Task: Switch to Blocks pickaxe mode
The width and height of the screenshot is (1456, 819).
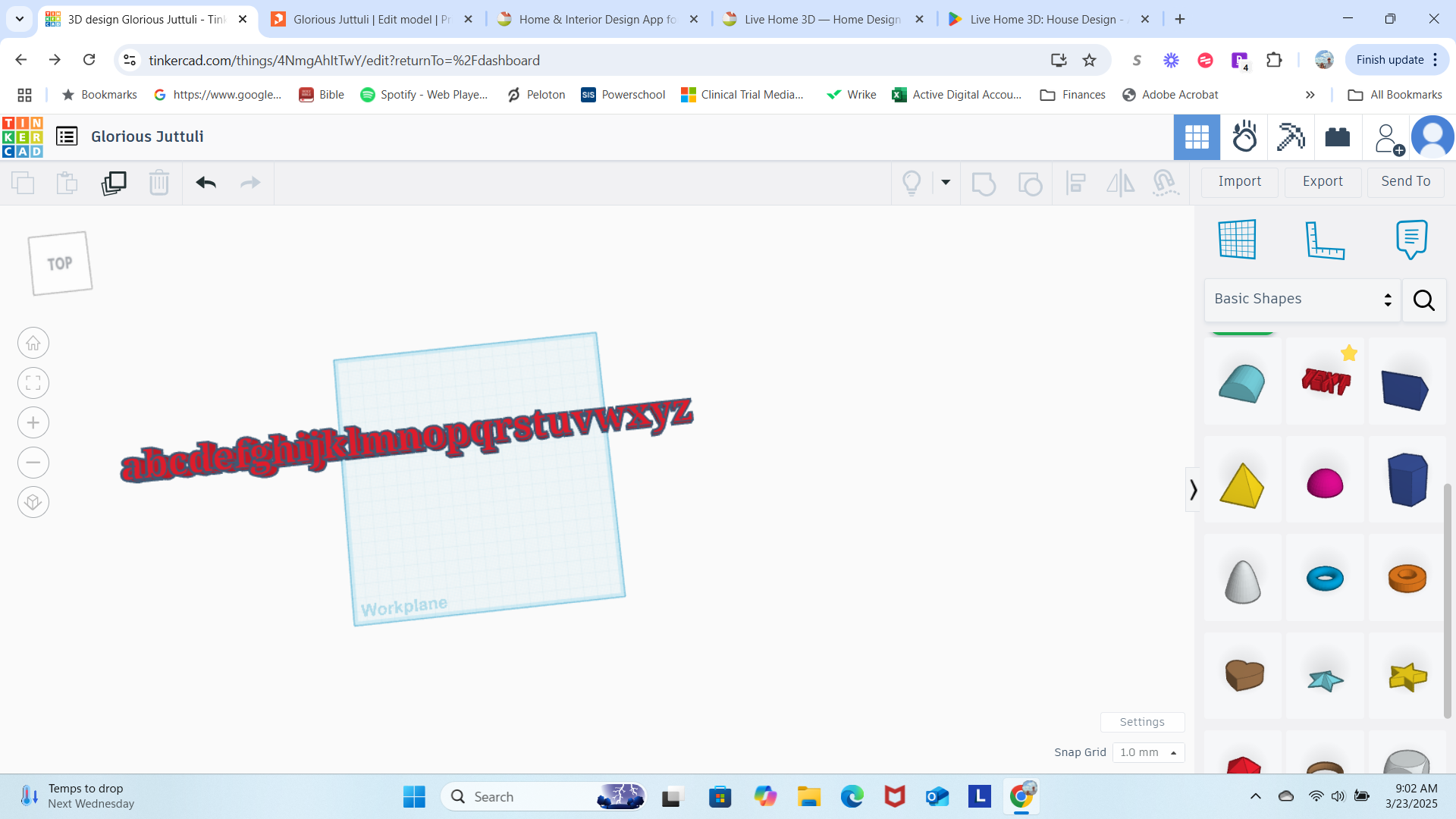Action: click(x=1291, y=137)
